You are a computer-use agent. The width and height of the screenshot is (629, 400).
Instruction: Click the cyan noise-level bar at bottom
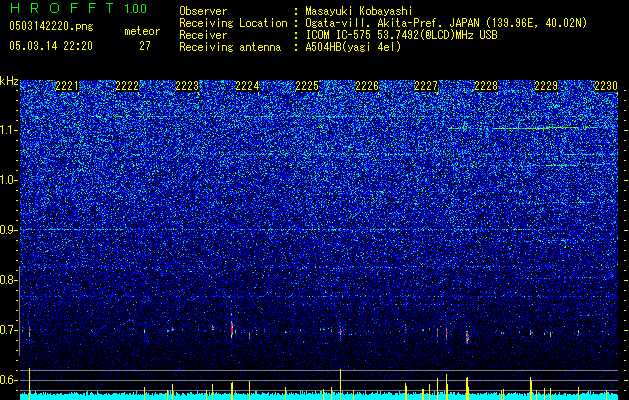319,396
